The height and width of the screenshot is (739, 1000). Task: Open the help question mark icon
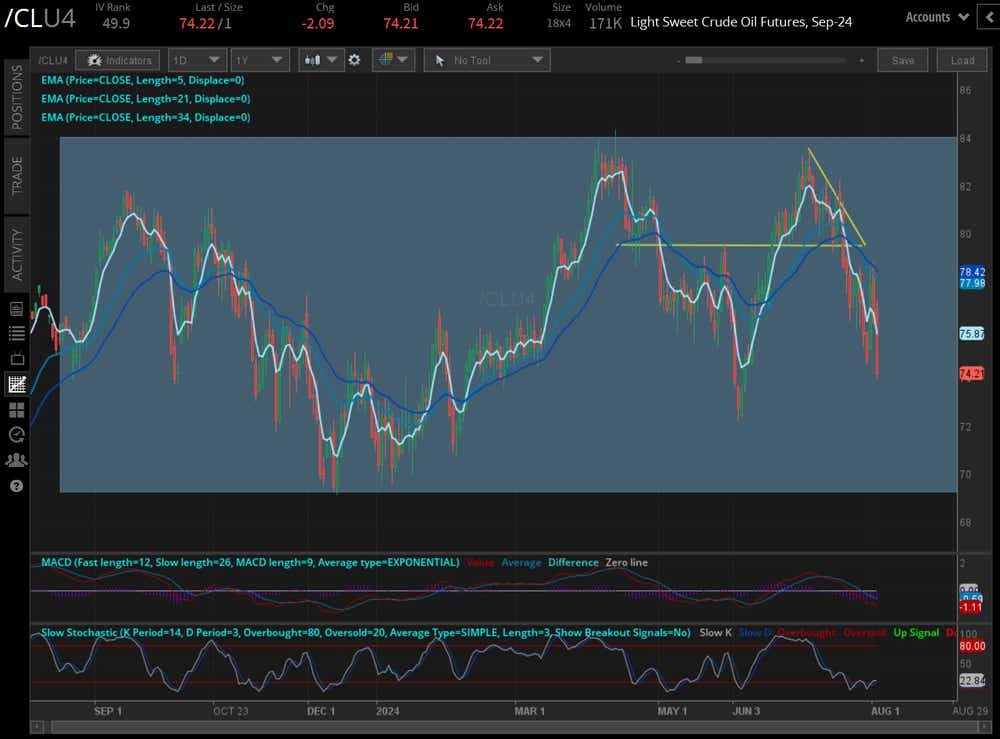16,487
